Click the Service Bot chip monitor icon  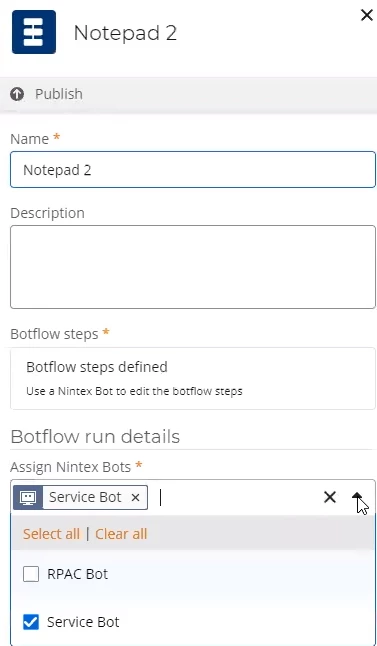[28, 497]
